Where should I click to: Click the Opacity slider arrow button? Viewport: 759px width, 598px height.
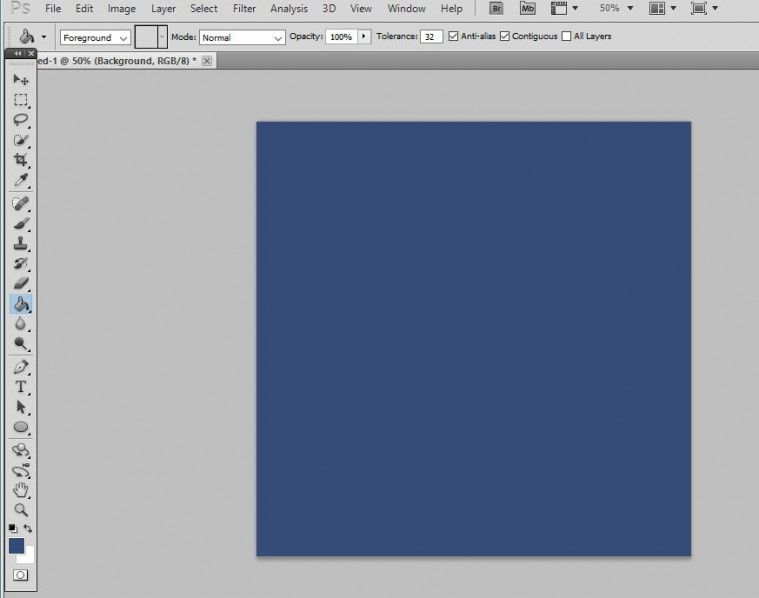coord(364,37)
